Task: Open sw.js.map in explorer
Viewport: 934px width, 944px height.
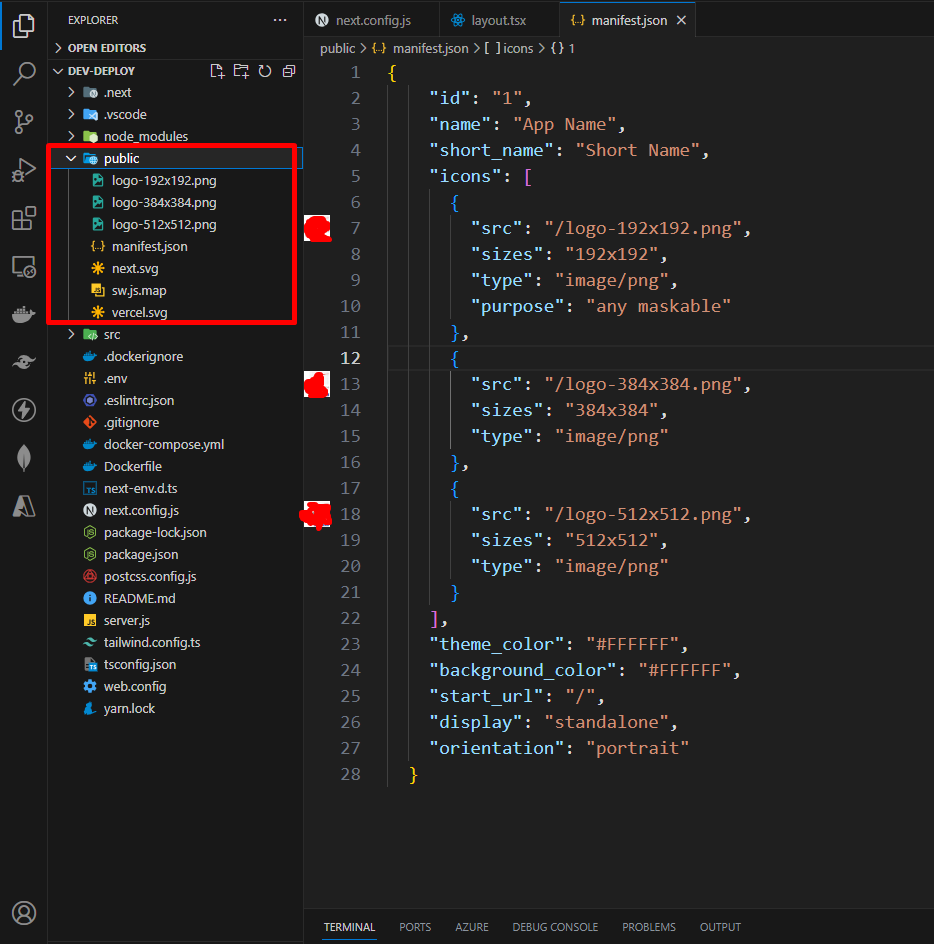Action: [x=175, y=291]
